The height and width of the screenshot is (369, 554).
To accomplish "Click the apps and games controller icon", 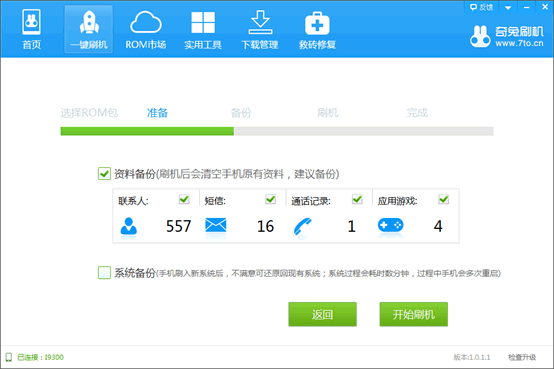I will click(x=390, y=225).
